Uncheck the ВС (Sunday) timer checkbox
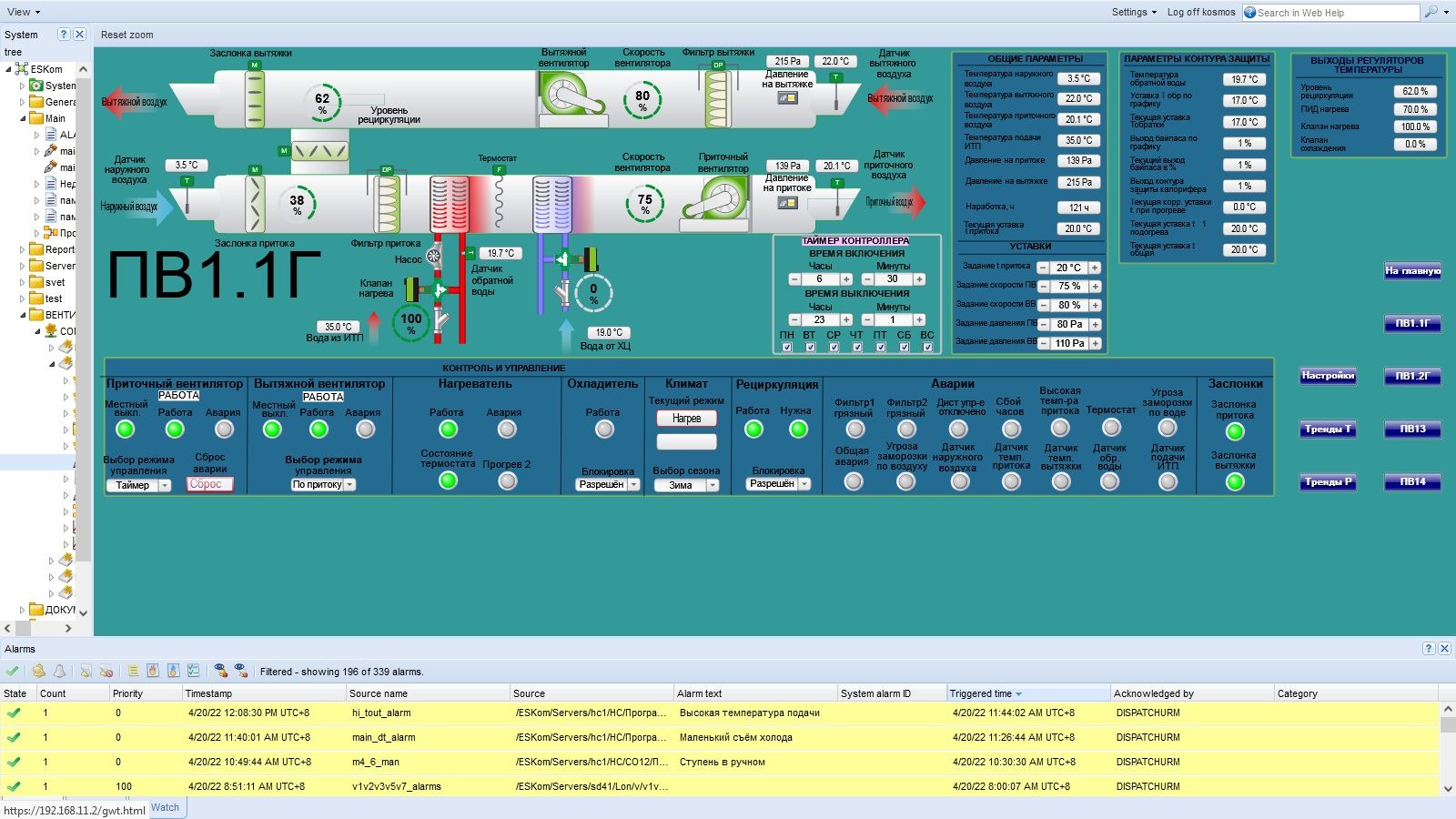Image resolution: width=1456 pixels, height=819 pixels. [x=927, y=347]
